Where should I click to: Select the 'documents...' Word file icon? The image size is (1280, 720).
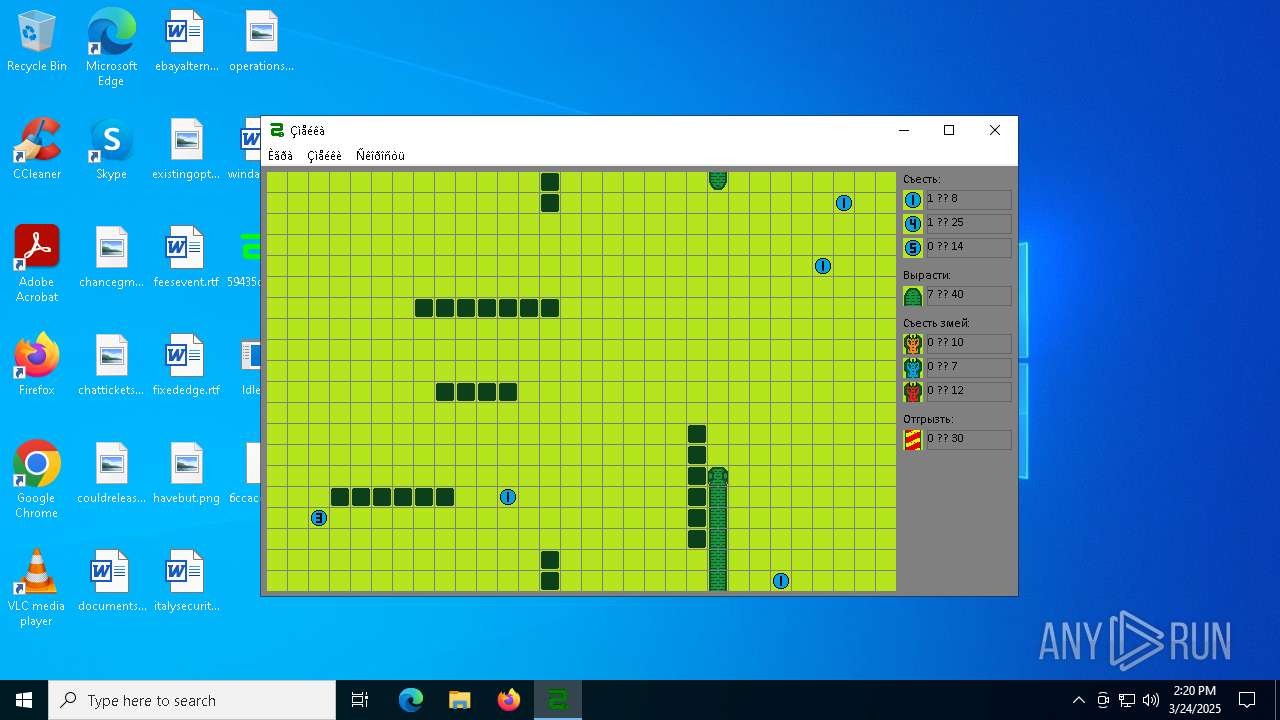[x=111, y=581]
